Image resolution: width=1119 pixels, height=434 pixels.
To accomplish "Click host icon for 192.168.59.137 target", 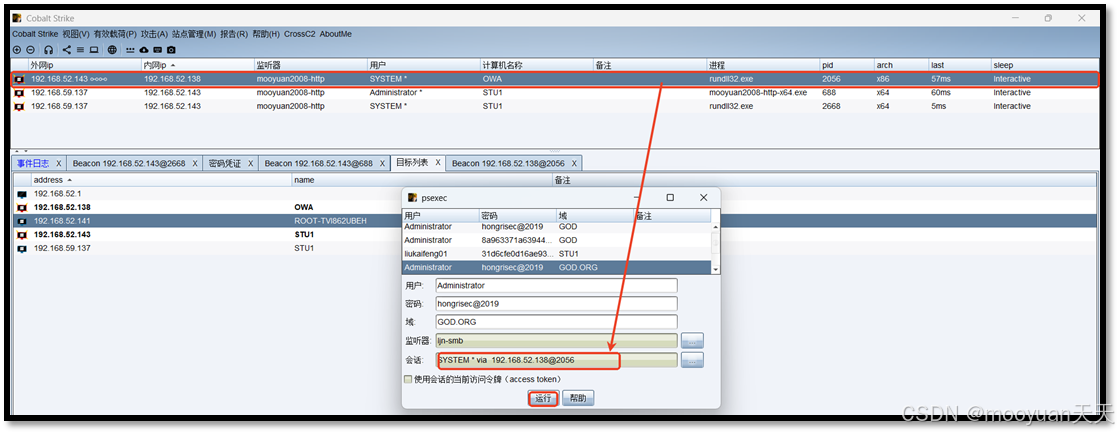I will [22, 248].
